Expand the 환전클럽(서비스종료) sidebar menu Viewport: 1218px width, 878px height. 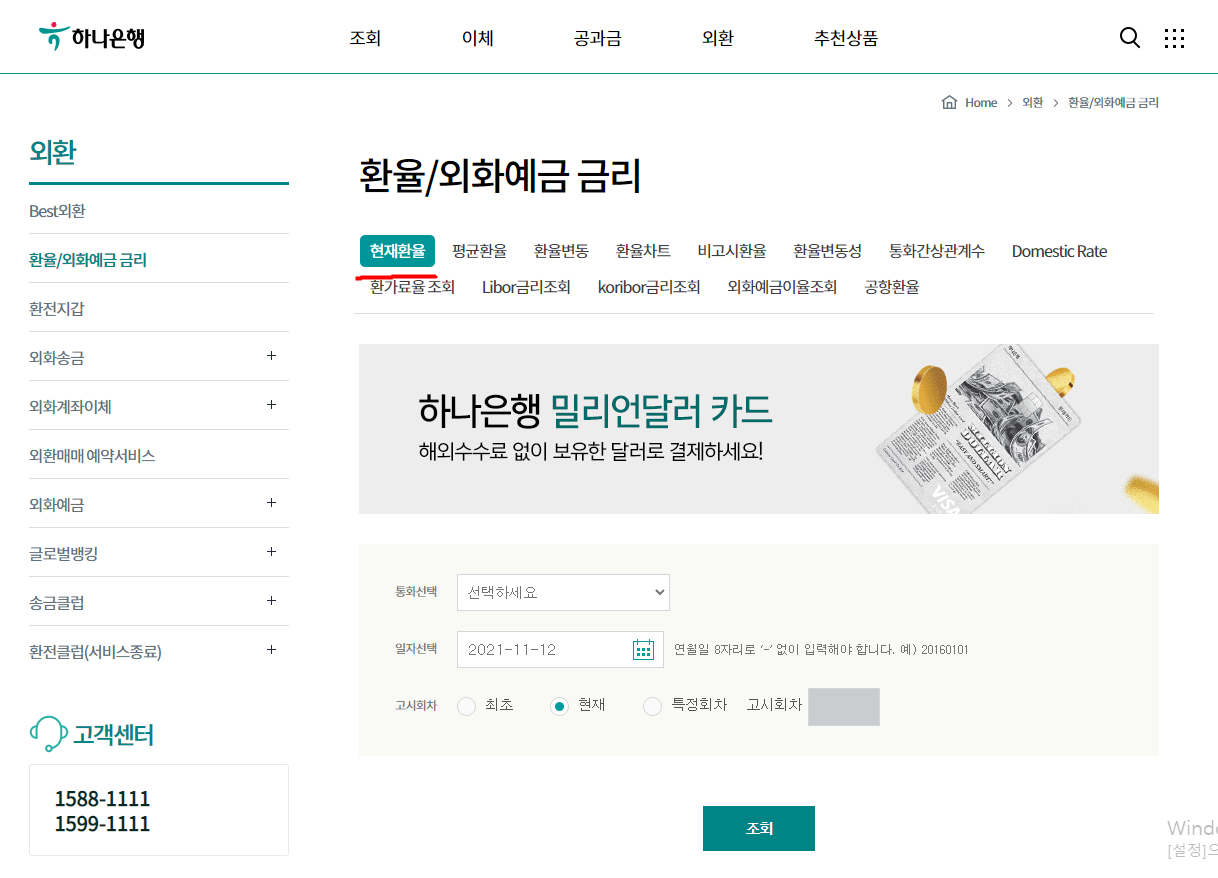[271, 650]
